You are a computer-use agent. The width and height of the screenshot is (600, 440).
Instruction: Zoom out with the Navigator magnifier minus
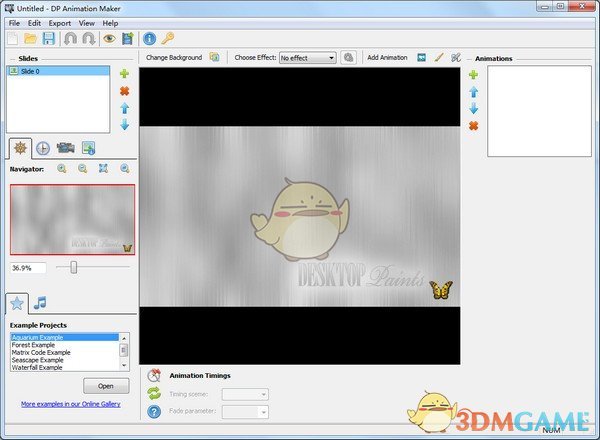pos(82,168)
